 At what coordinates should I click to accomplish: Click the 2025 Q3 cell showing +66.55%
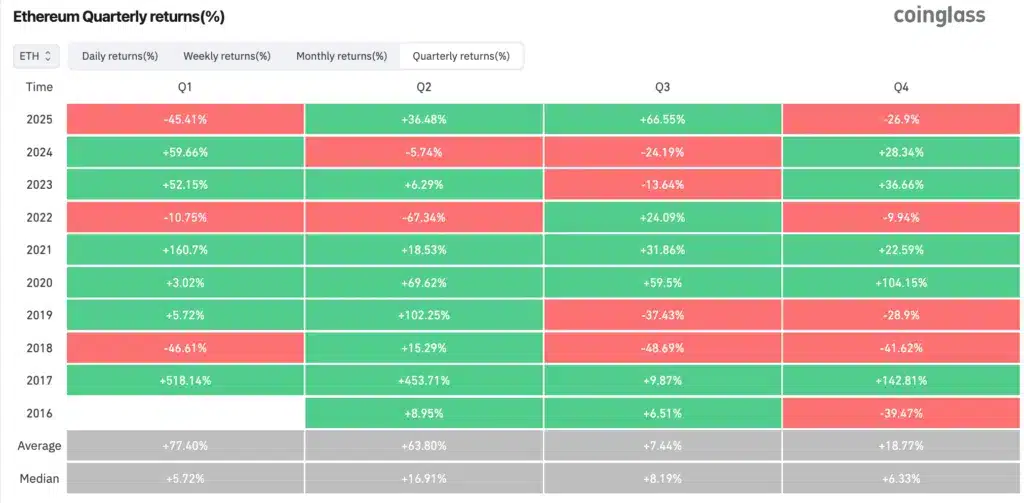[x=663, y=120]
